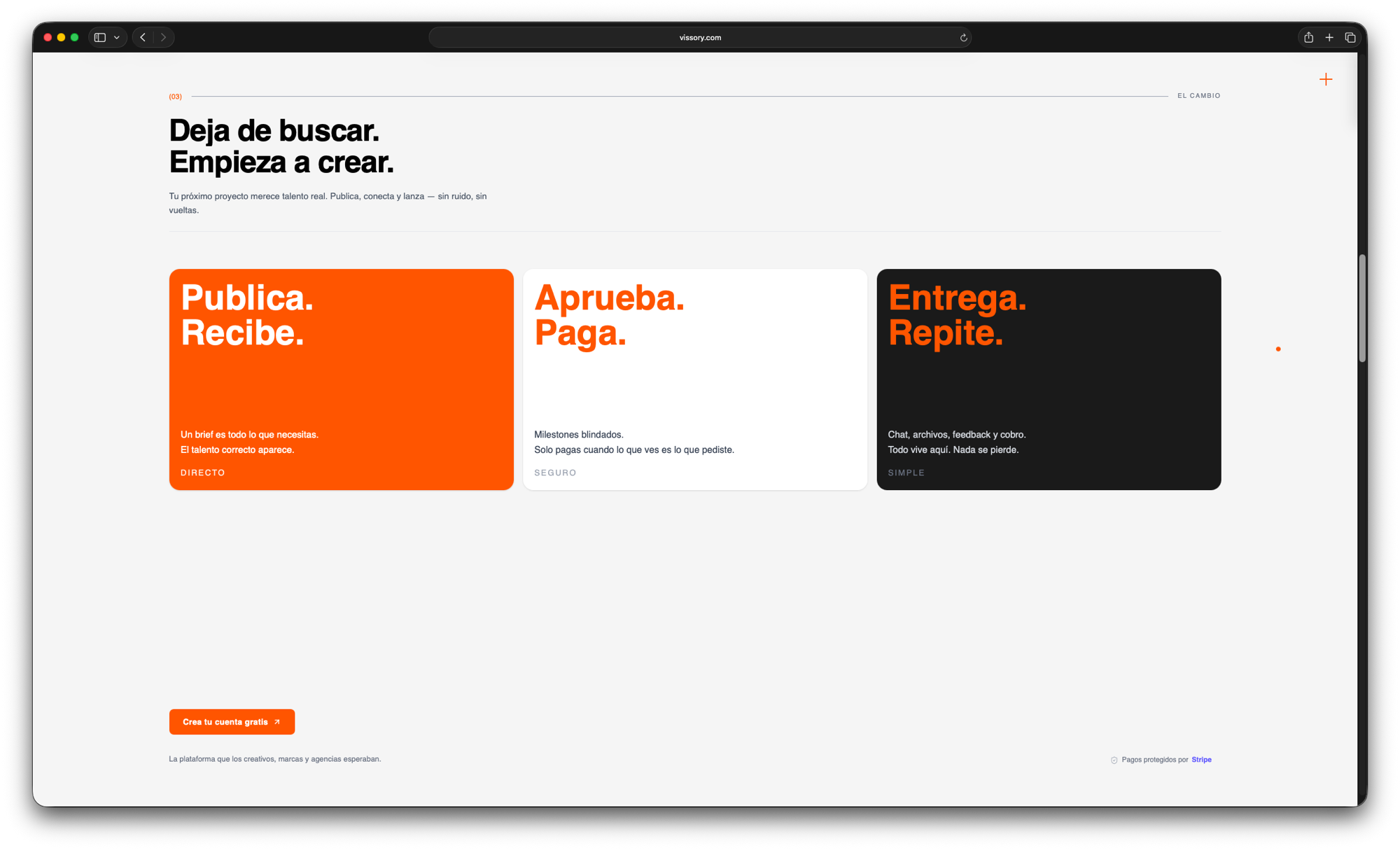Click the shield icon beside Pagos protegidos

1114,760
